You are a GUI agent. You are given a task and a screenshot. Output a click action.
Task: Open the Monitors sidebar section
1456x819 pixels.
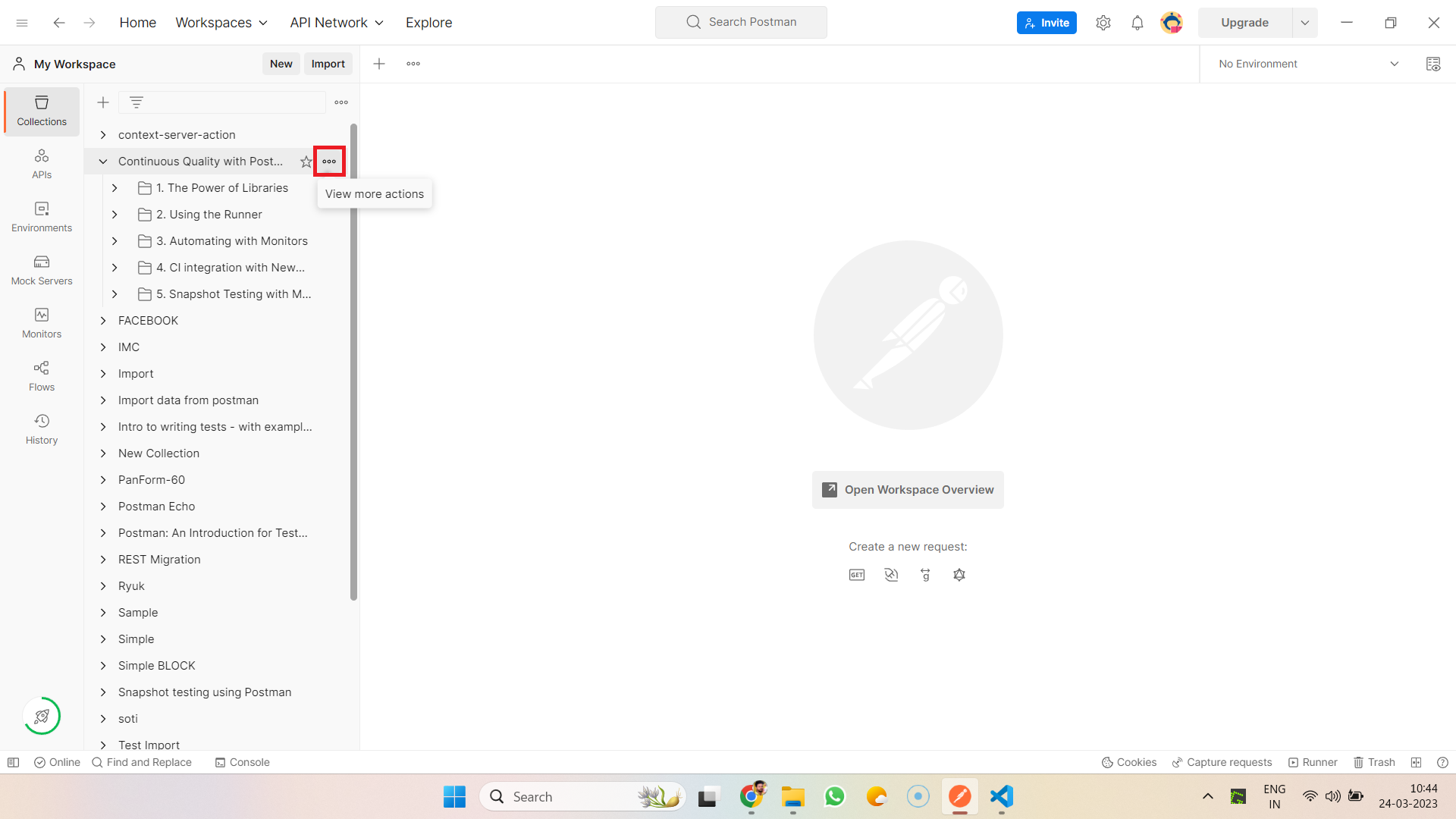pyautogui.click(x=42, y=323)
